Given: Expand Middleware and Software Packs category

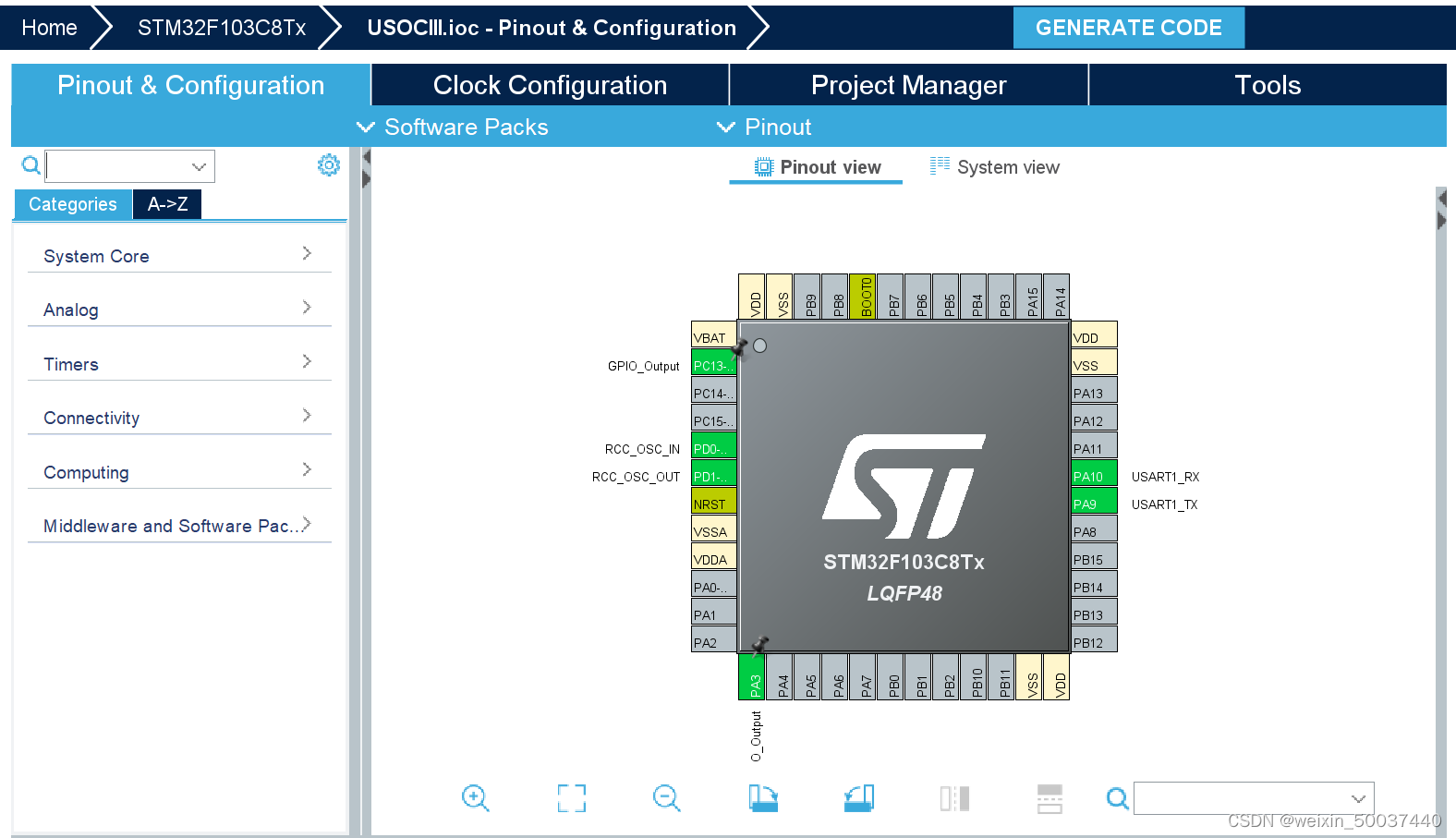Looking at the screenshot, I should pos(179,526).
